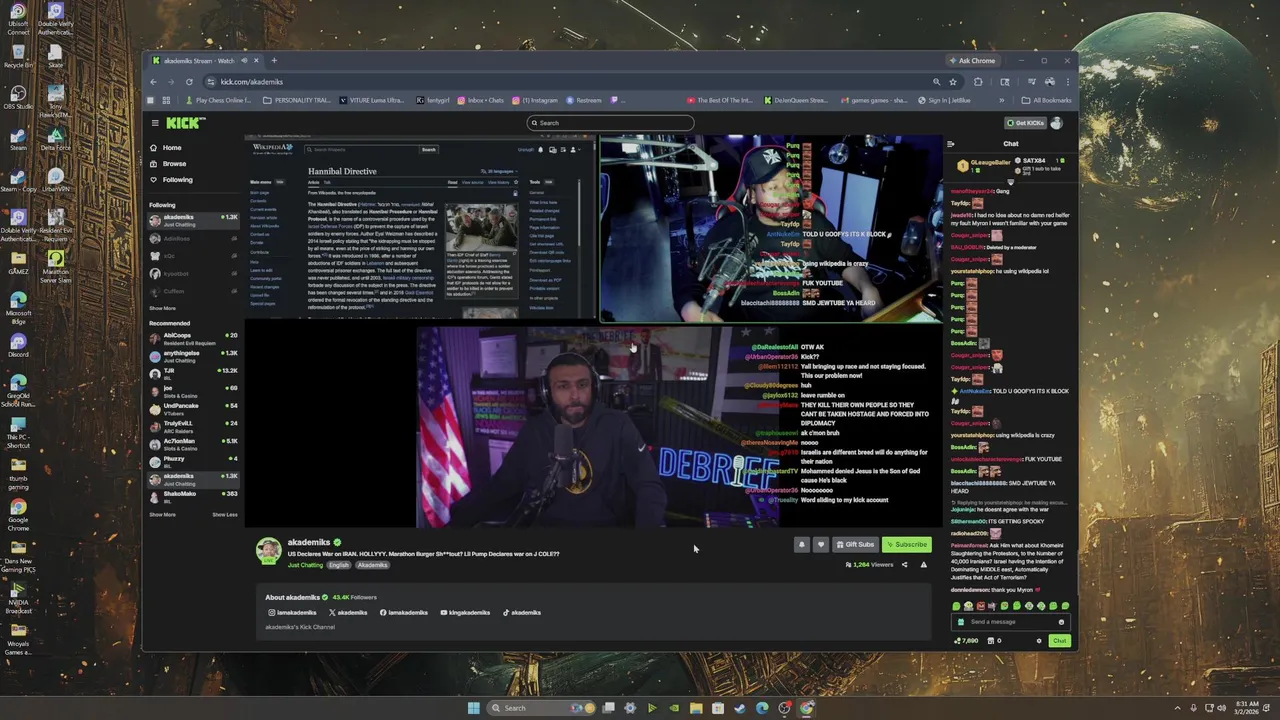Click the Send a message field
This screenshot has width=1280, height=720.
[x=1010, y=622]
